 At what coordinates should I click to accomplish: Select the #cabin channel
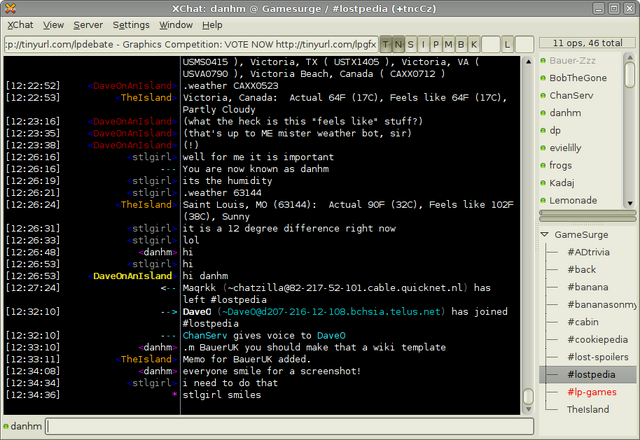583,322
